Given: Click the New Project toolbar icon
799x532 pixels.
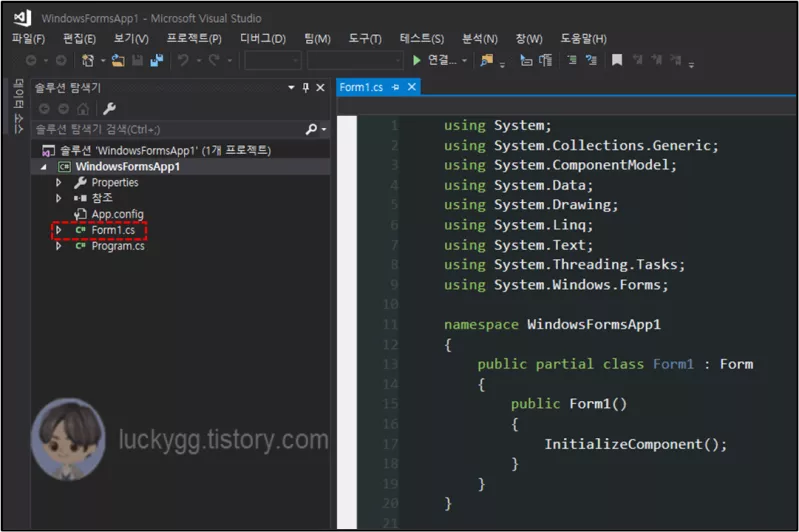Looking at the screenshot, I should (88, 61).
